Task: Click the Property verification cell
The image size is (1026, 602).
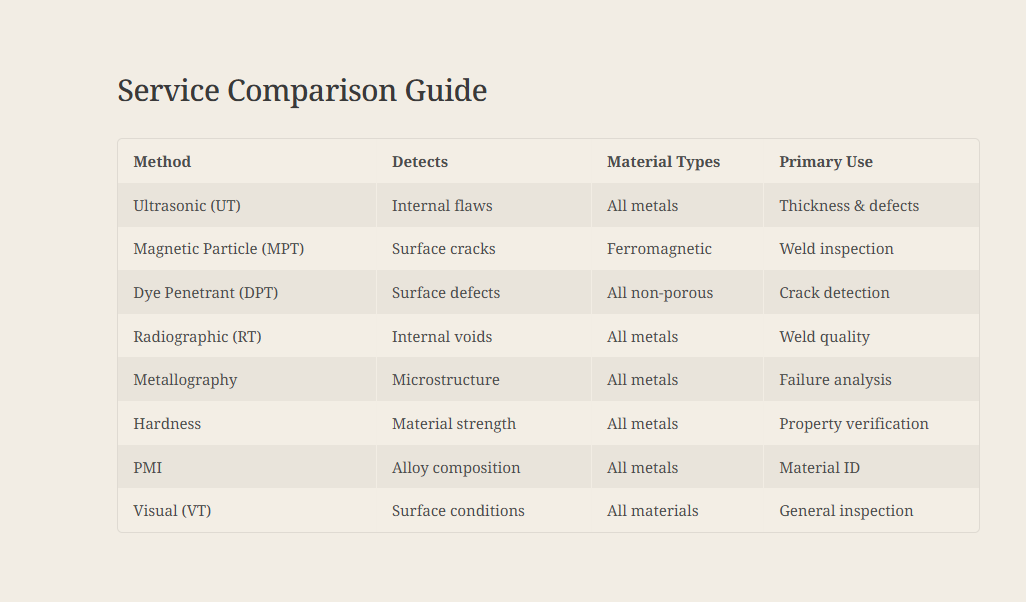Action: click(854, 424)
